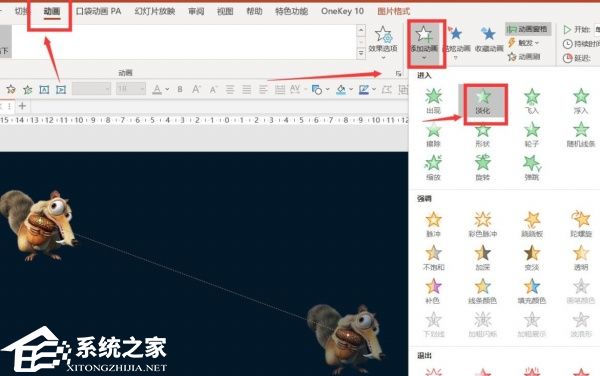600x376 pixels.
Task: Click the text box icon with letter A
Action: tap(44, 90)
